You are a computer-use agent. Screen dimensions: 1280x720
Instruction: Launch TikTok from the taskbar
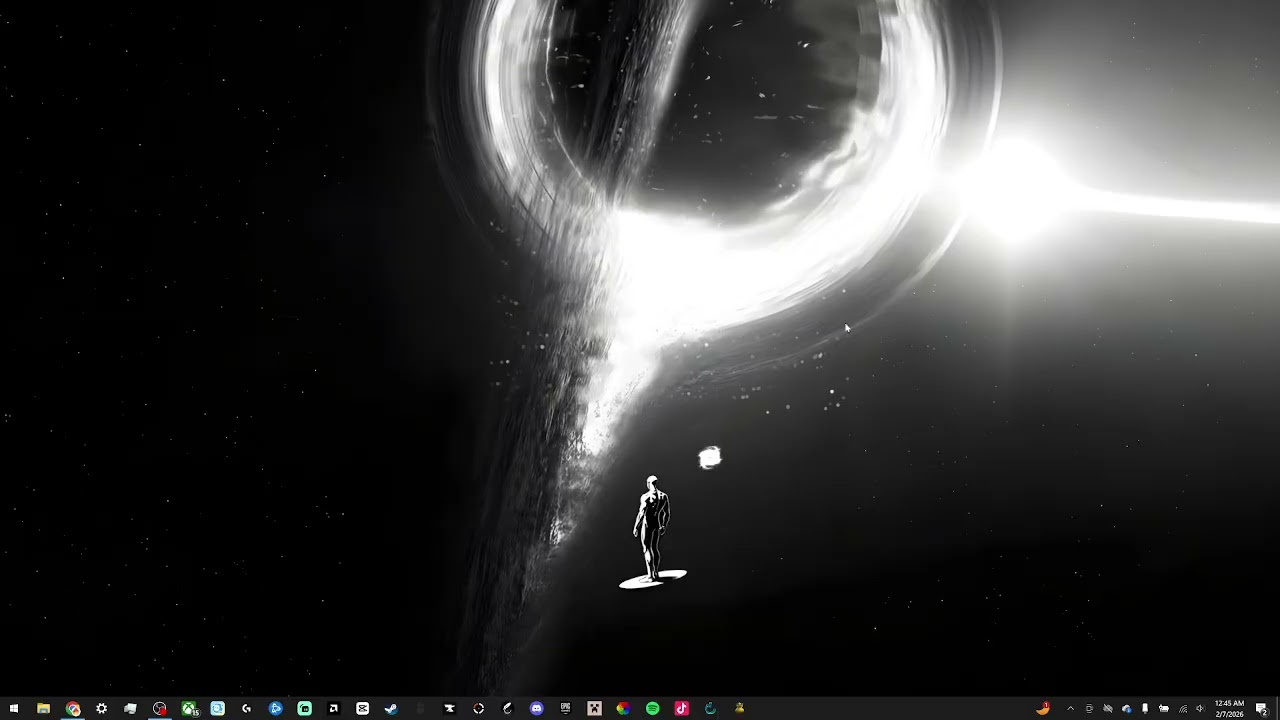681,708
